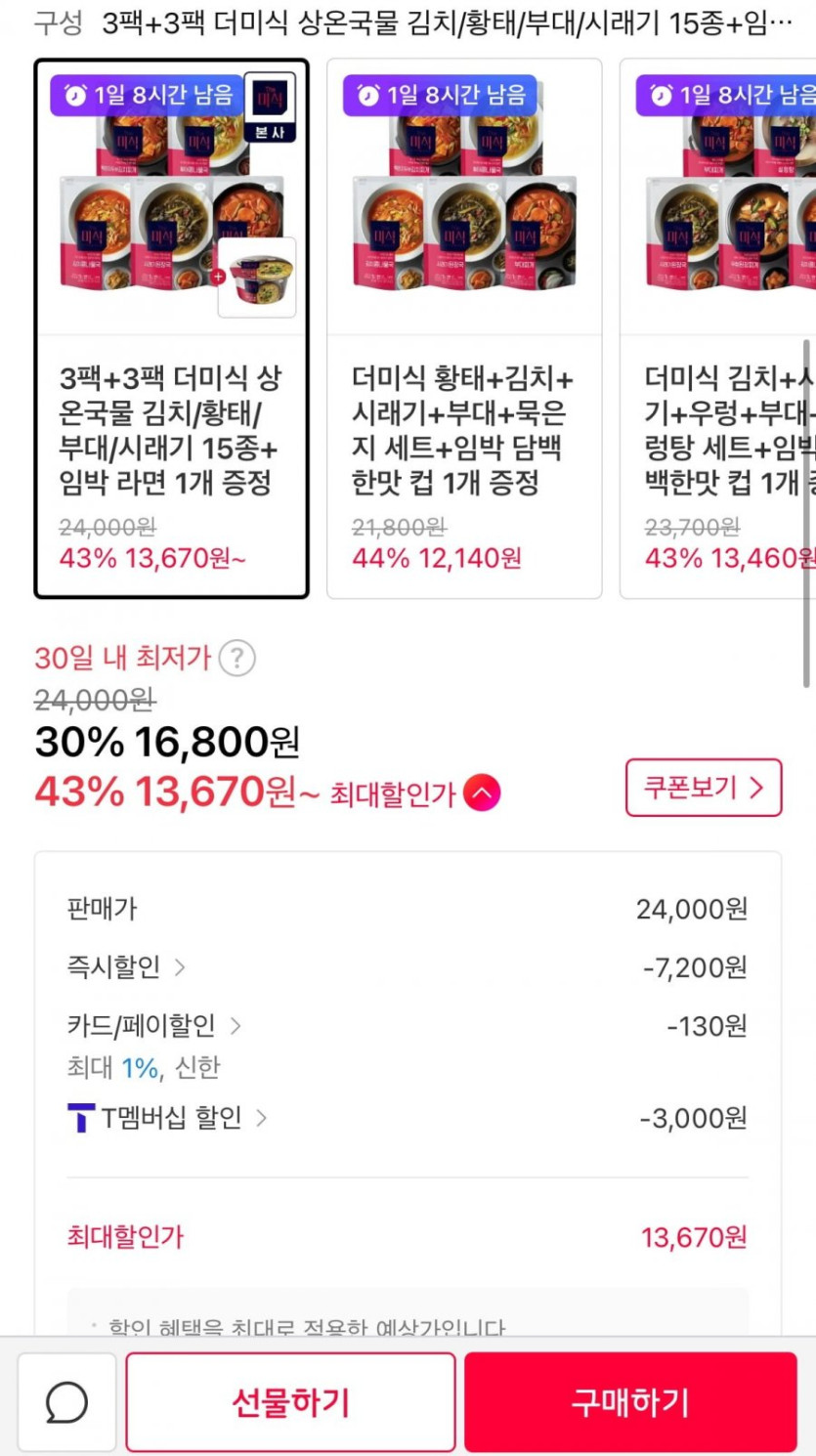Collapse the red 최대할인가 arrow circle

tap(482, 792)
